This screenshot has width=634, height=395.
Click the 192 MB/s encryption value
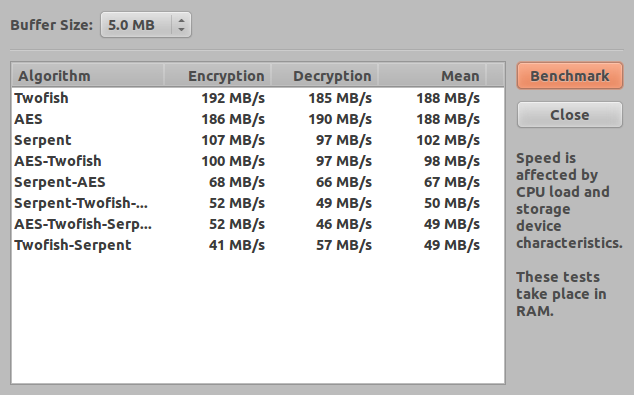(233, 98)
